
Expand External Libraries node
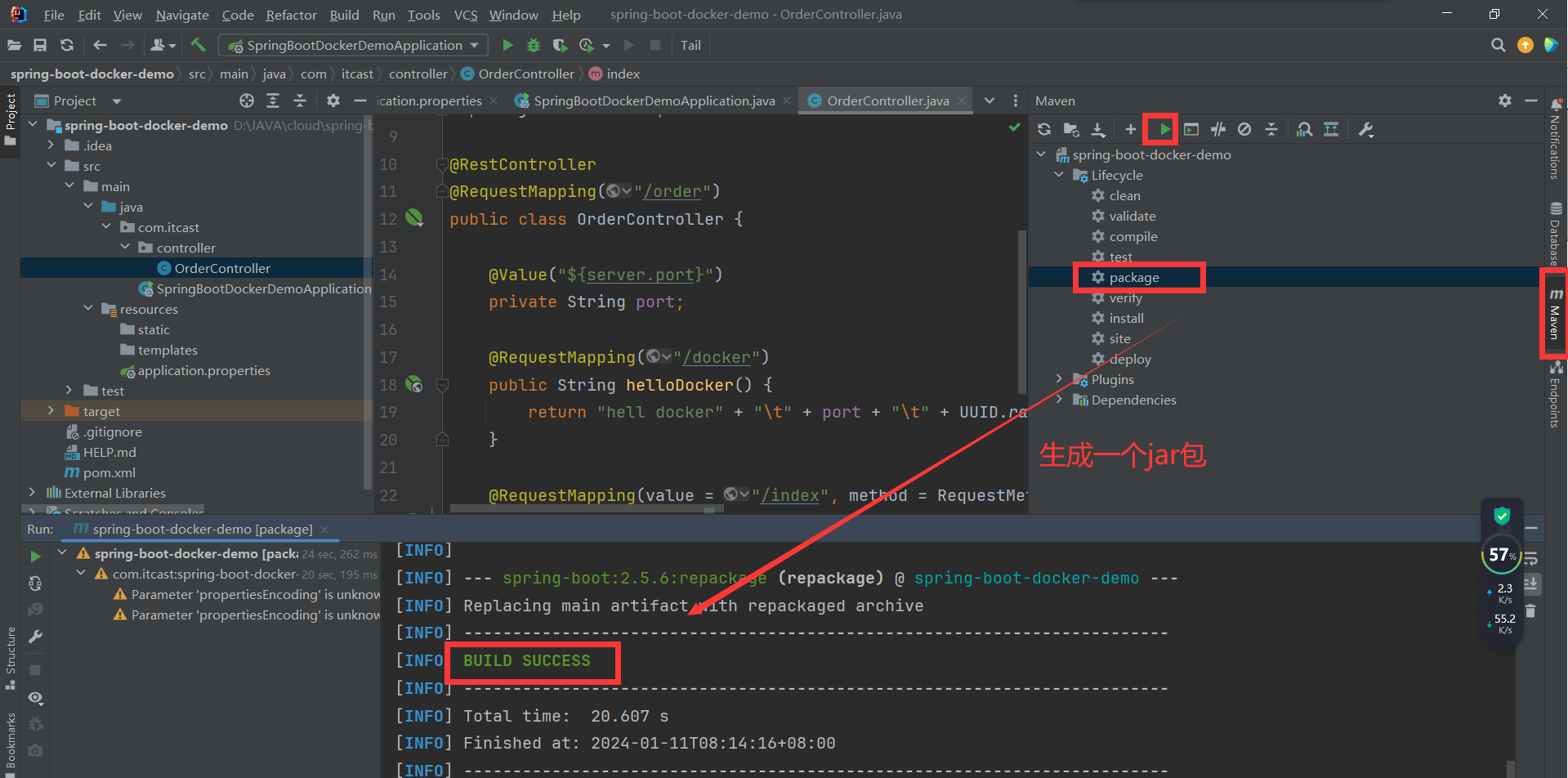point(33,493)
